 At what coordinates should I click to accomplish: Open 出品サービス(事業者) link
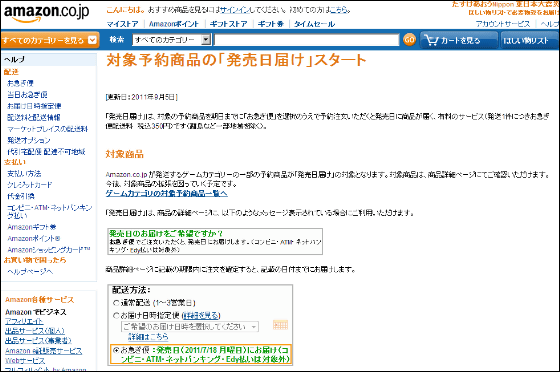(38, 341)
